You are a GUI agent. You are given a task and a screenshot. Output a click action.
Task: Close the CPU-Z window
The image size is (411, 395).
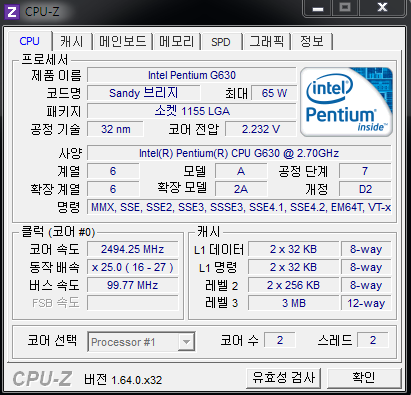[382, 7]
